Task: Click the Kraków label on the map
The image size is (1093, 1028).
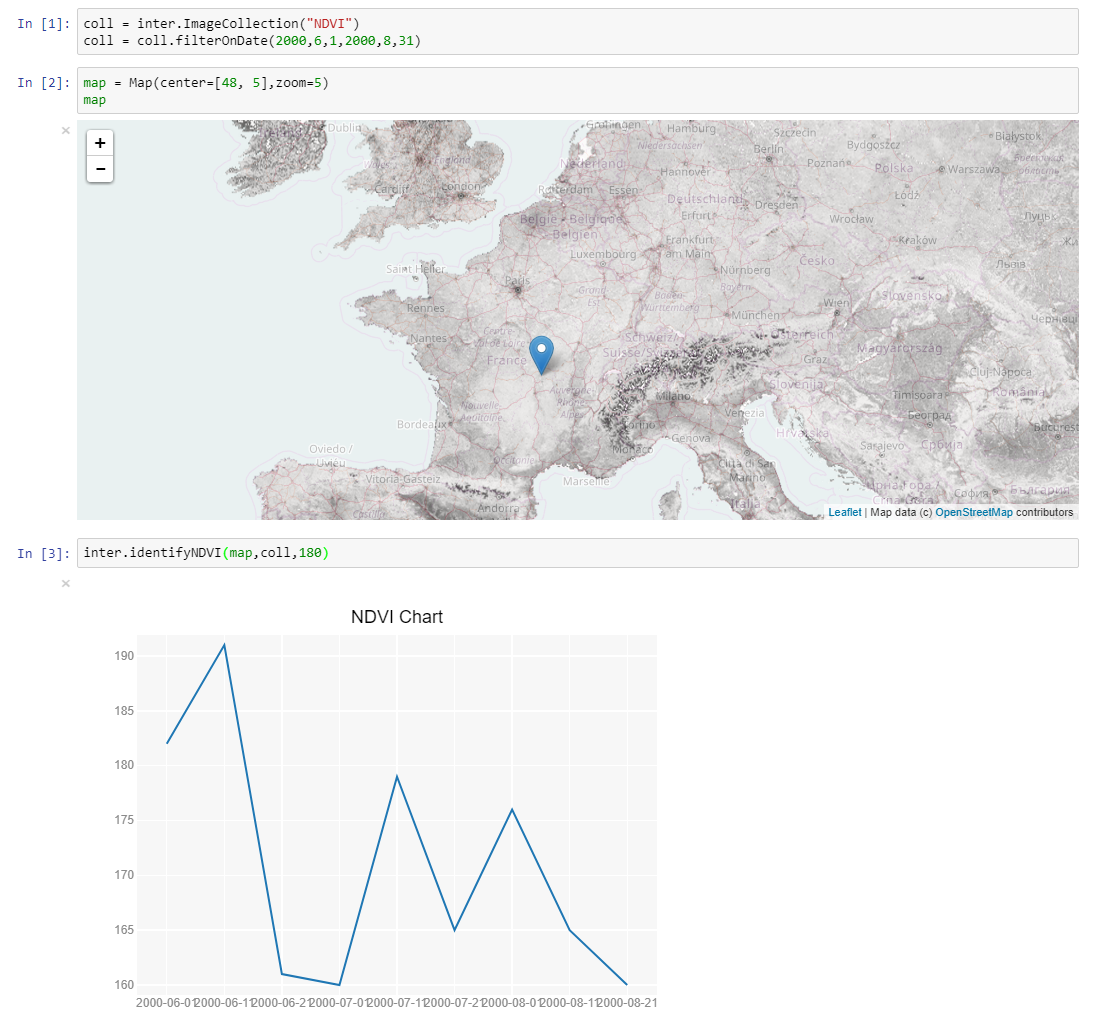Action: 917,240
